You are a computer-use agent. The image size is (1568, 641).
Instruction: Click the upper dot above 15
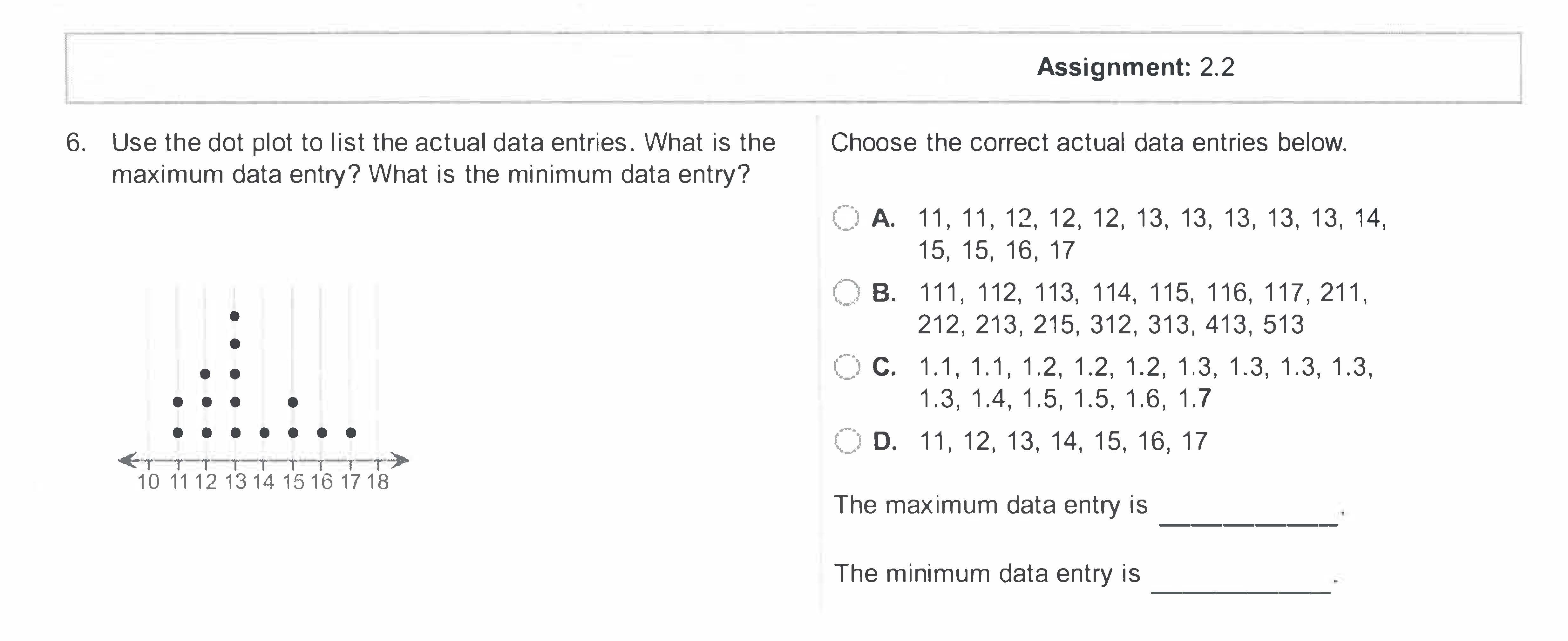coord(293,402)
